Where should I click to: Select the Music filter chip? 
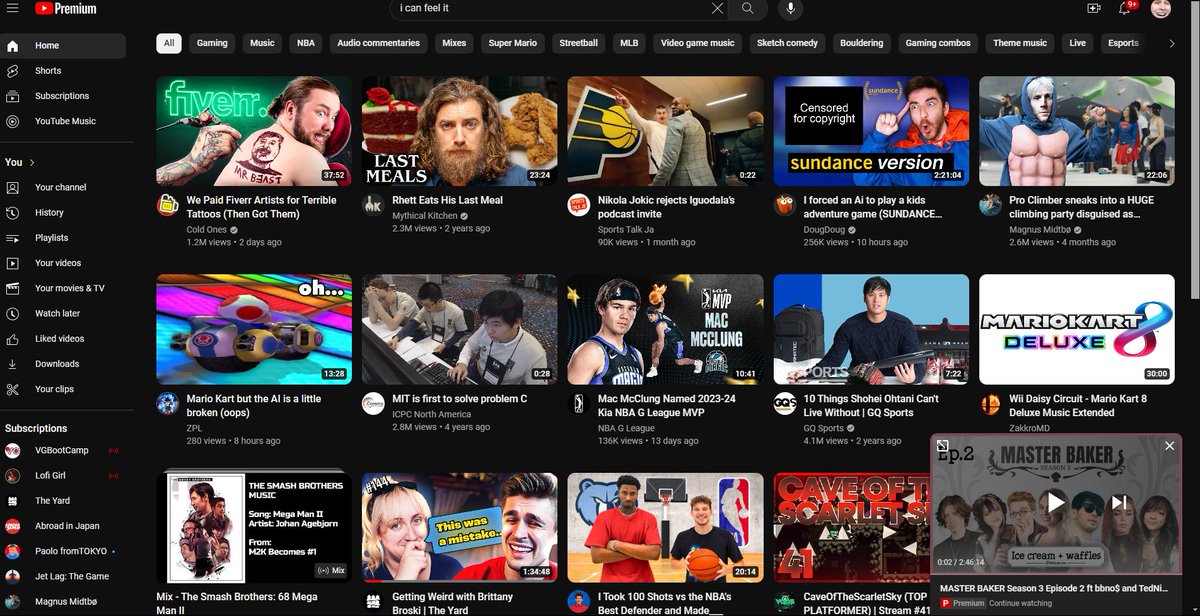[262, 43]
